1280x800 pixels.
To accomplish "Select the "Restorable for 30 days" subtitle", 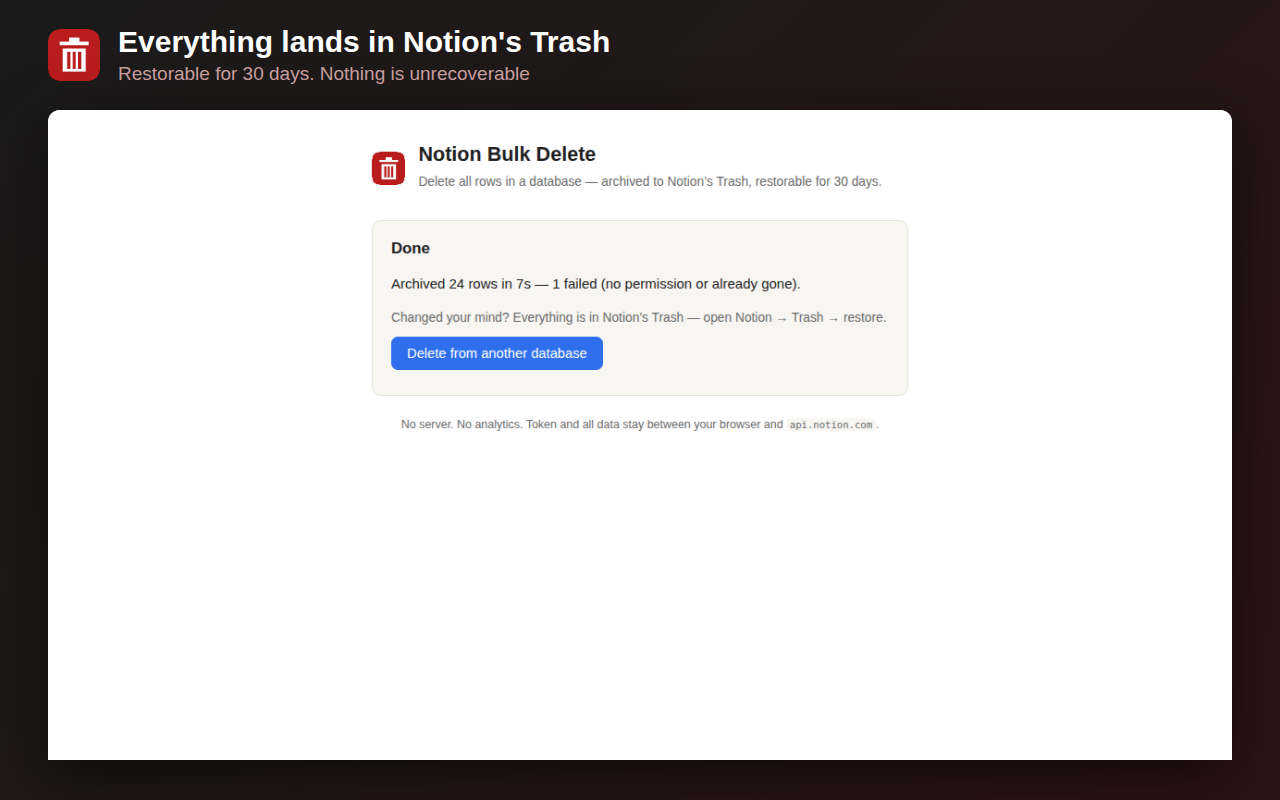I will tap(324, 74).
